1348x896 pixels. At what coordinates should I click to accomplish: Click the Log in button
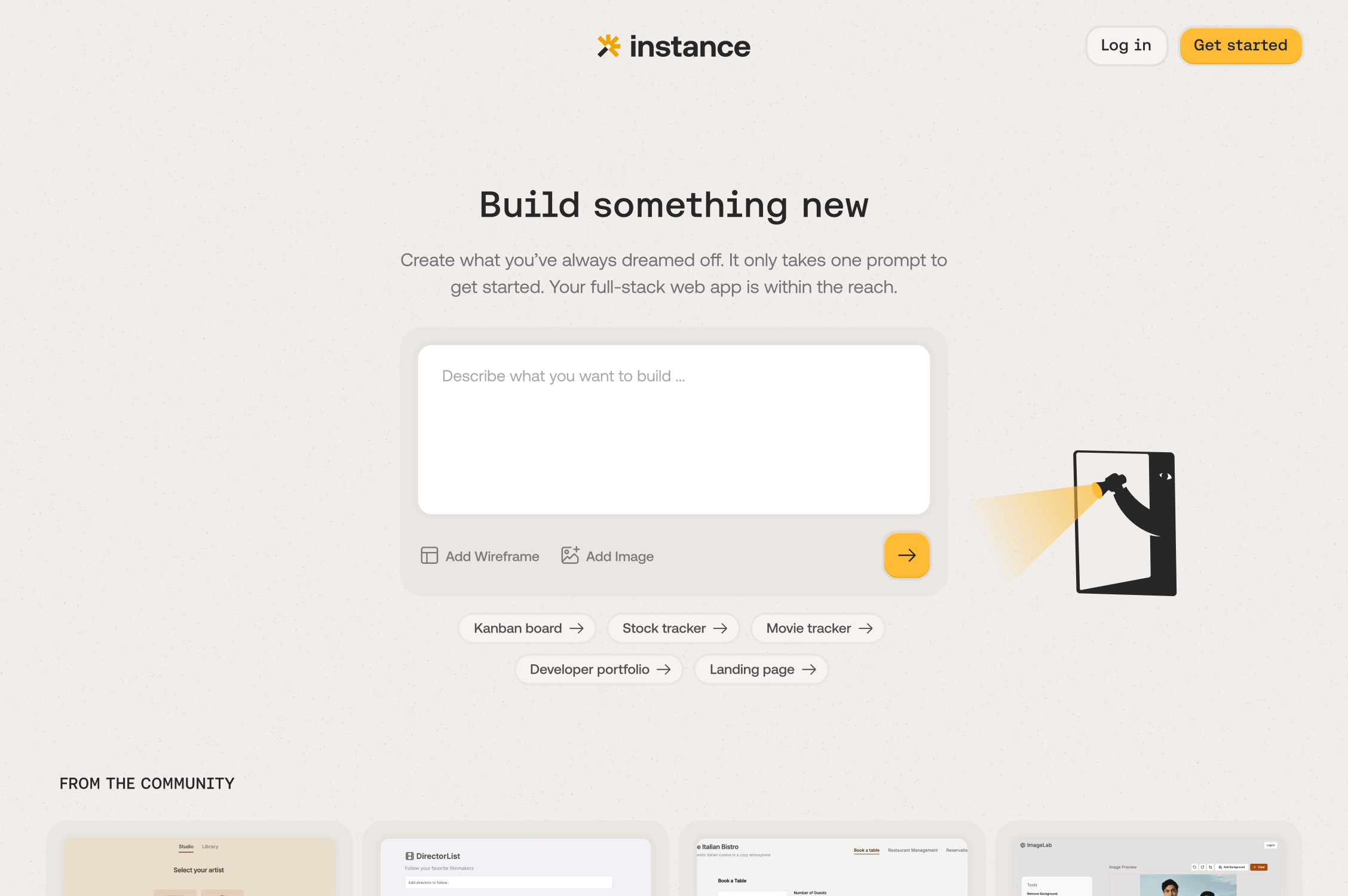[x=1126, y=45]
